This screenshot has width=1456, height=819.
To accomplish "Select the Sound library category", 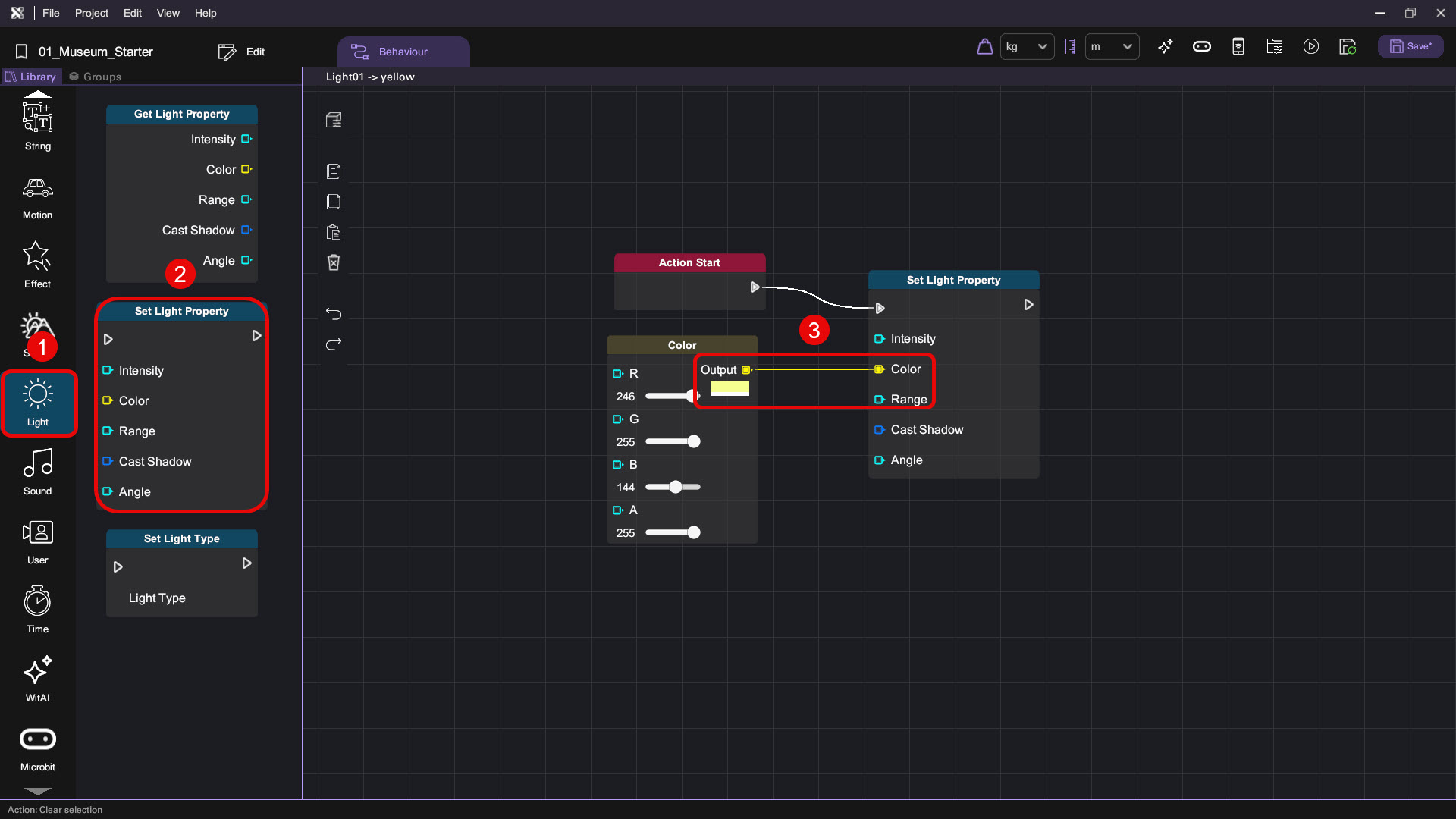I will pos(38,472).
